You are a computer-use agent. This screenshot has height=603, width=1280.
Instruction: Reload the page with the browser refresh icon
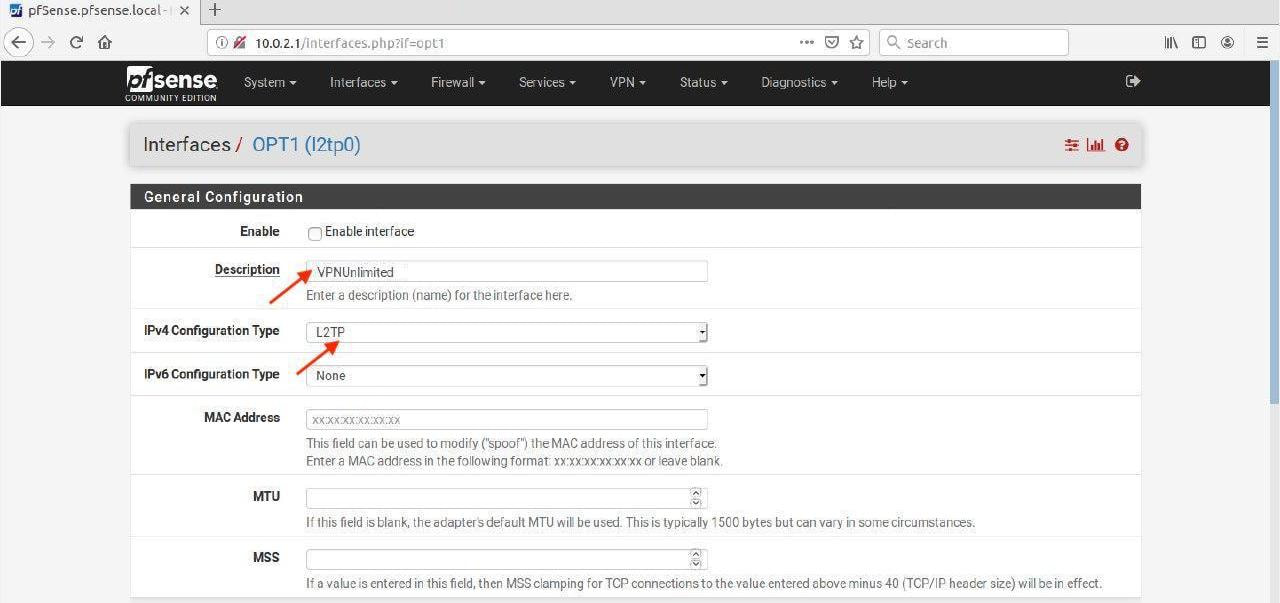[76, 43]
